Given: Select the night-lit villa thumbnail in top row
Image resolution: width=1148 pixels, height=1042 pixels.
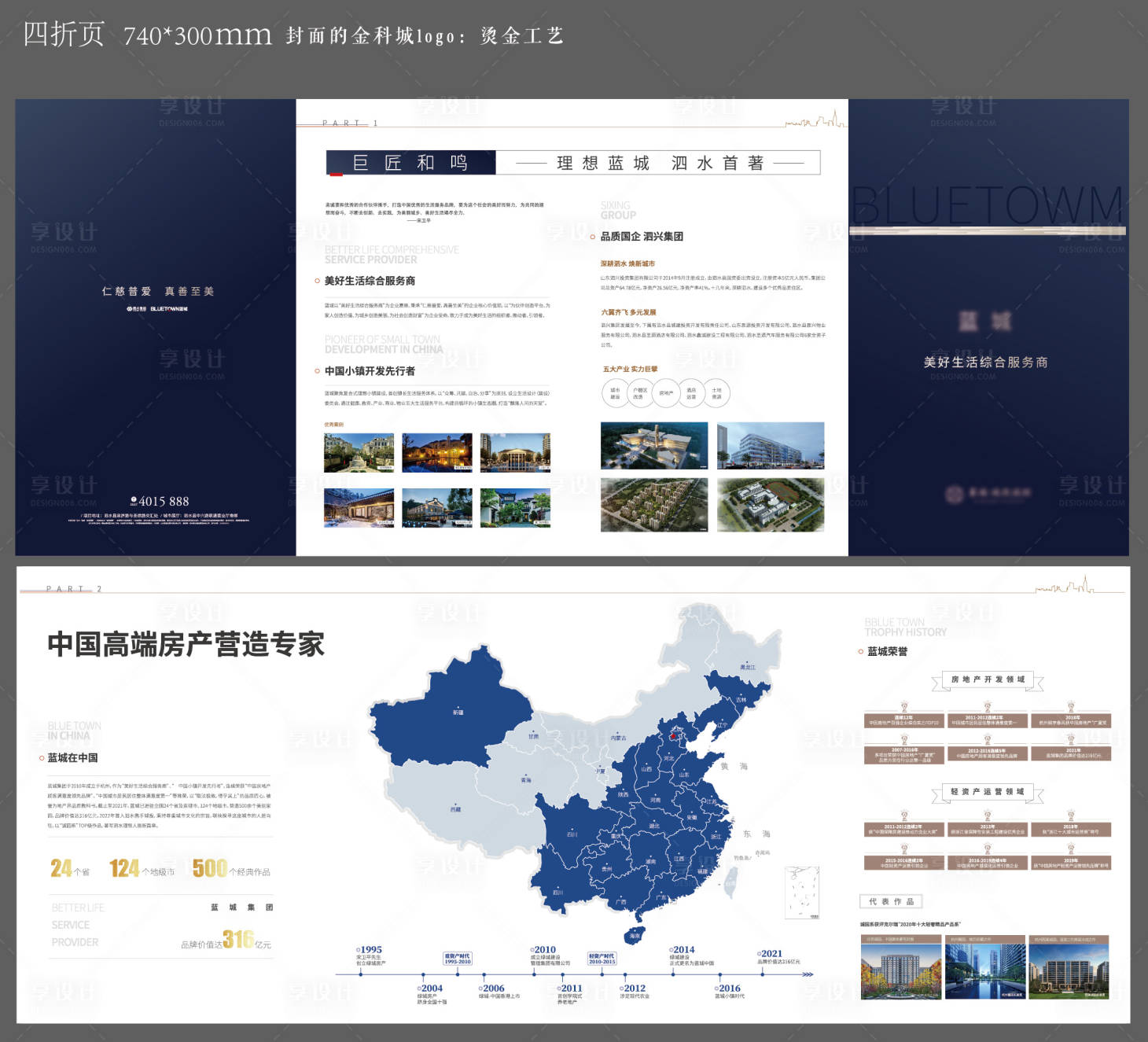Looking at the screenshot, I should pos(437,452).
